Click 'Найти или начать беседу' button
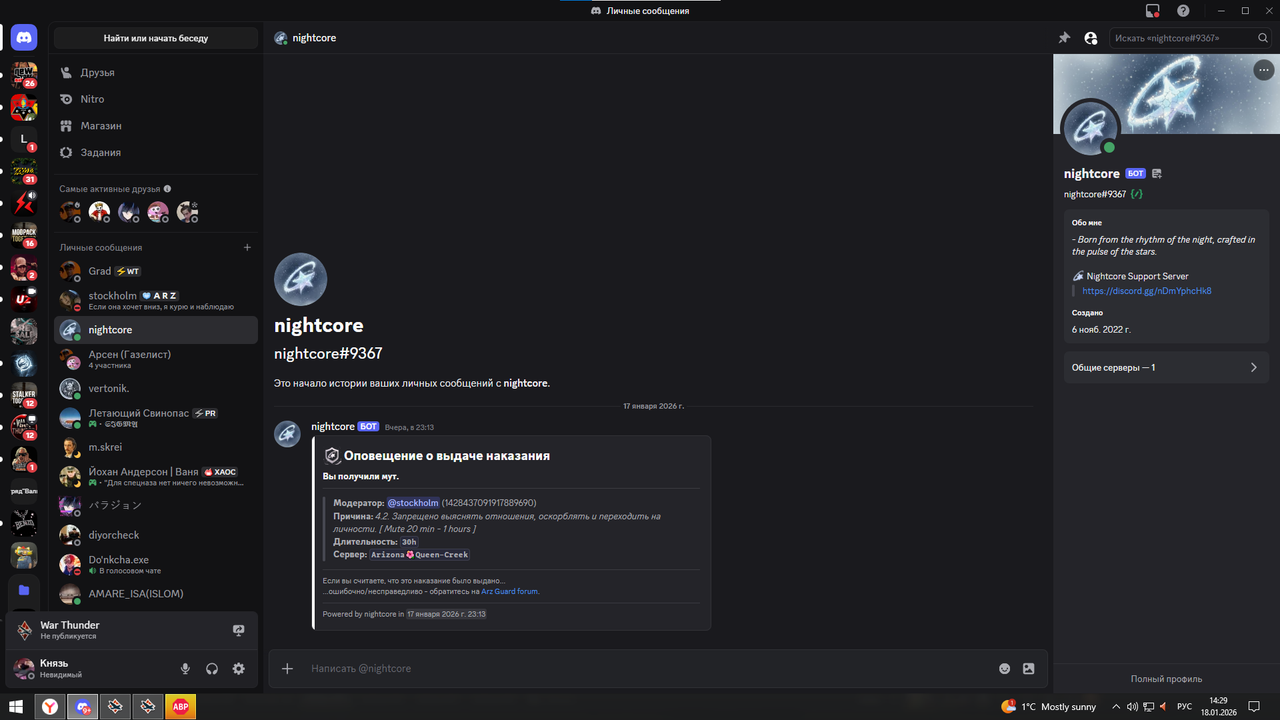Viewport: 1280px width, 720px height. pos(155,38)
